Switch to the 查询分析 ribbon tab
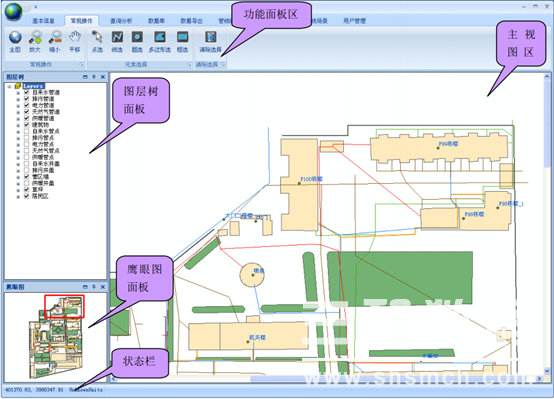Viewport: 554px width, 399px height. [x=121, y=21]
